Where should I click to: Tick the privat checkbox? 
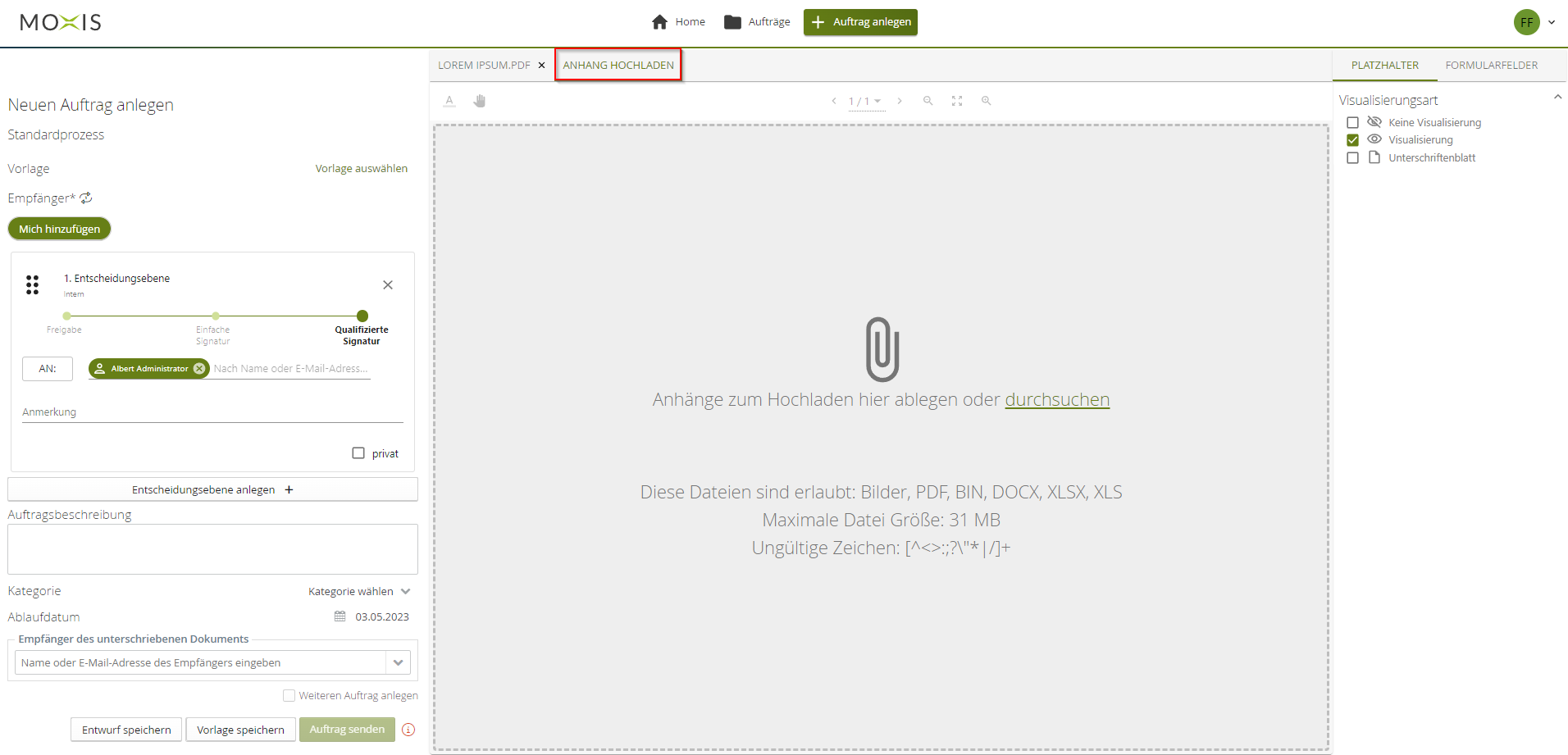[x=358, y=453]
